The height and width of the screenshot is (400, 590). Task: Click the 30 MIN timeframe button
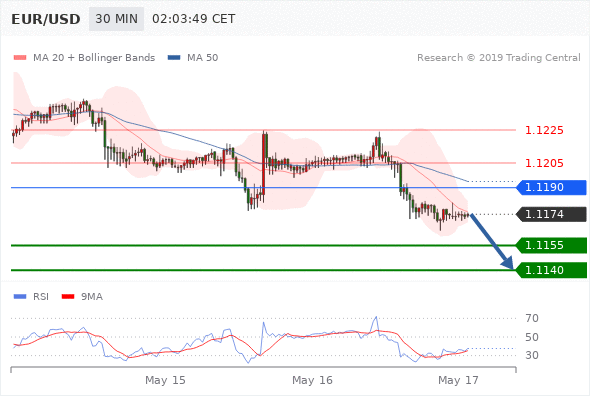[116, 19]
